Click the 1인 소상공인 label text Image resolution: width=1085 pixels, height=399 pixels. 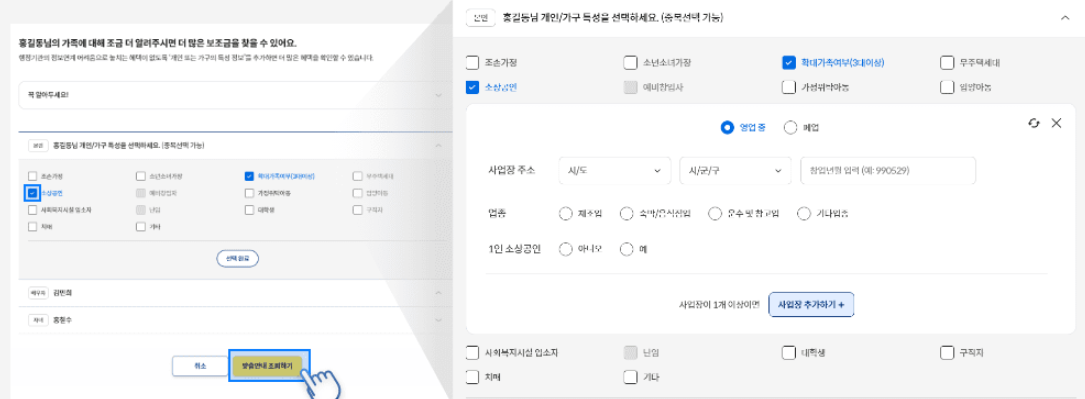tap(515, 249)
